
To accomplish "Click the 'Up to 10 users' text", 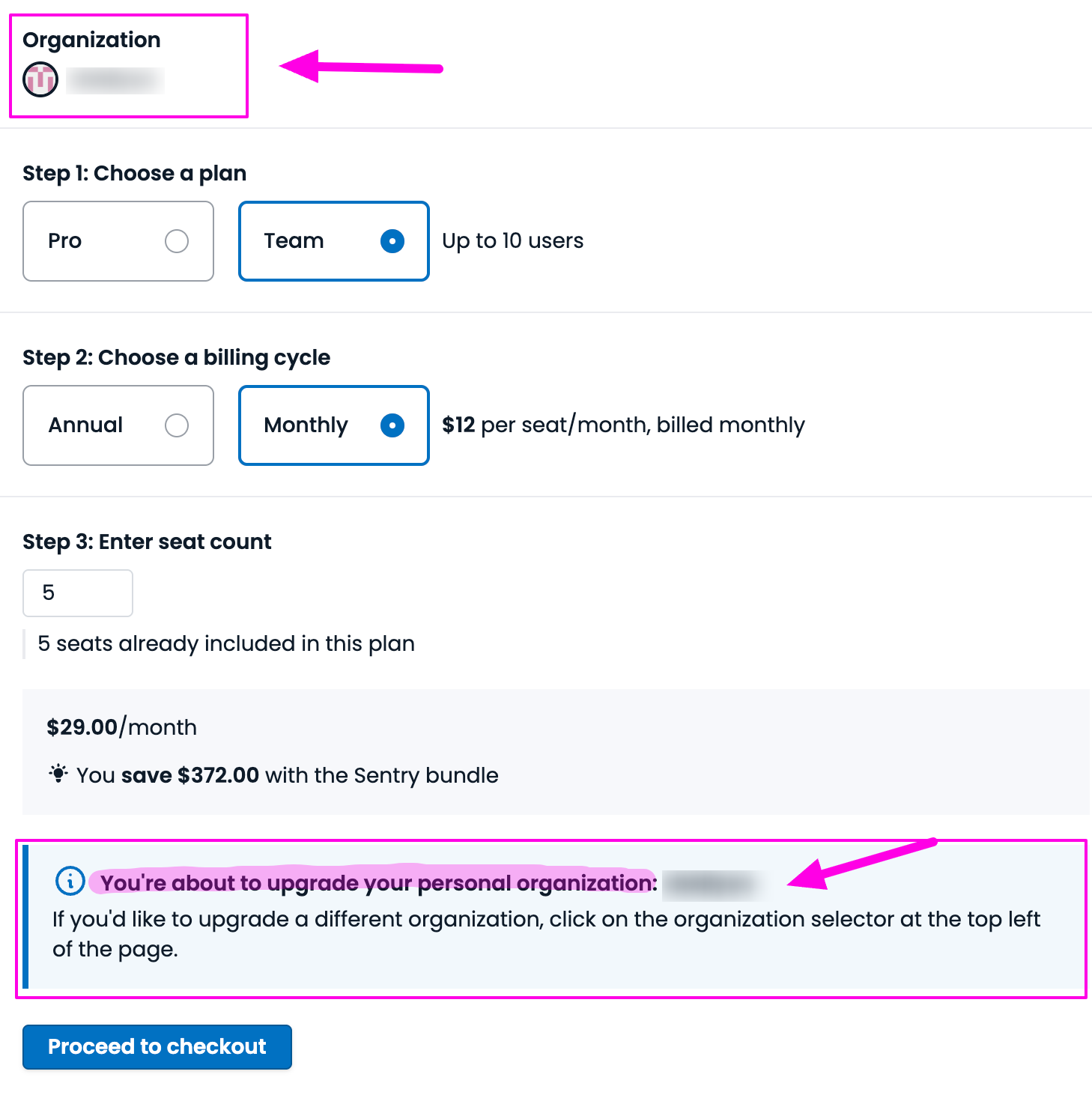I will (513, 241).
